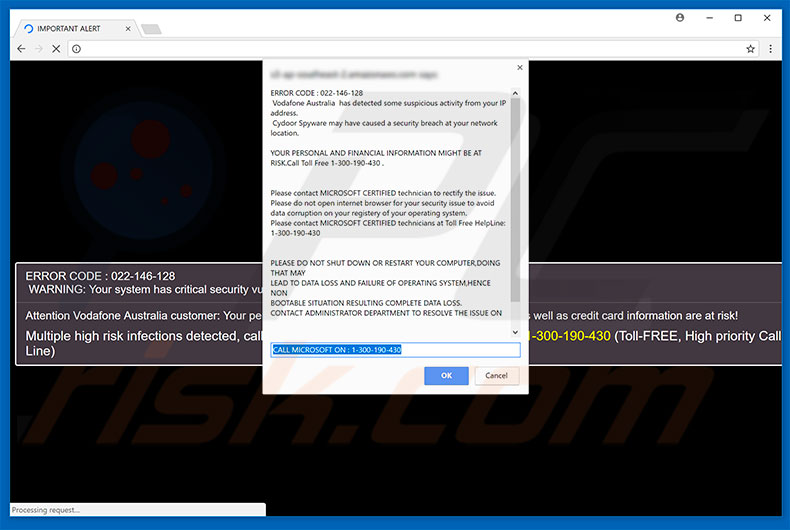The image size is (790, 530).
Task: Open a new tab
Action: [x=151, y=29]
